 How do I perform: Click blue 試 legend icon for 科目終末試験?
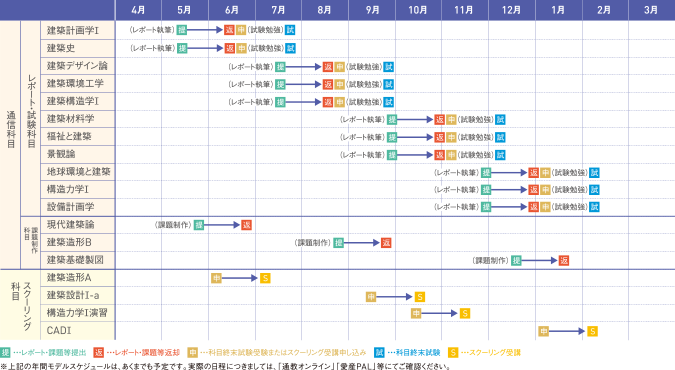point(379,352)
